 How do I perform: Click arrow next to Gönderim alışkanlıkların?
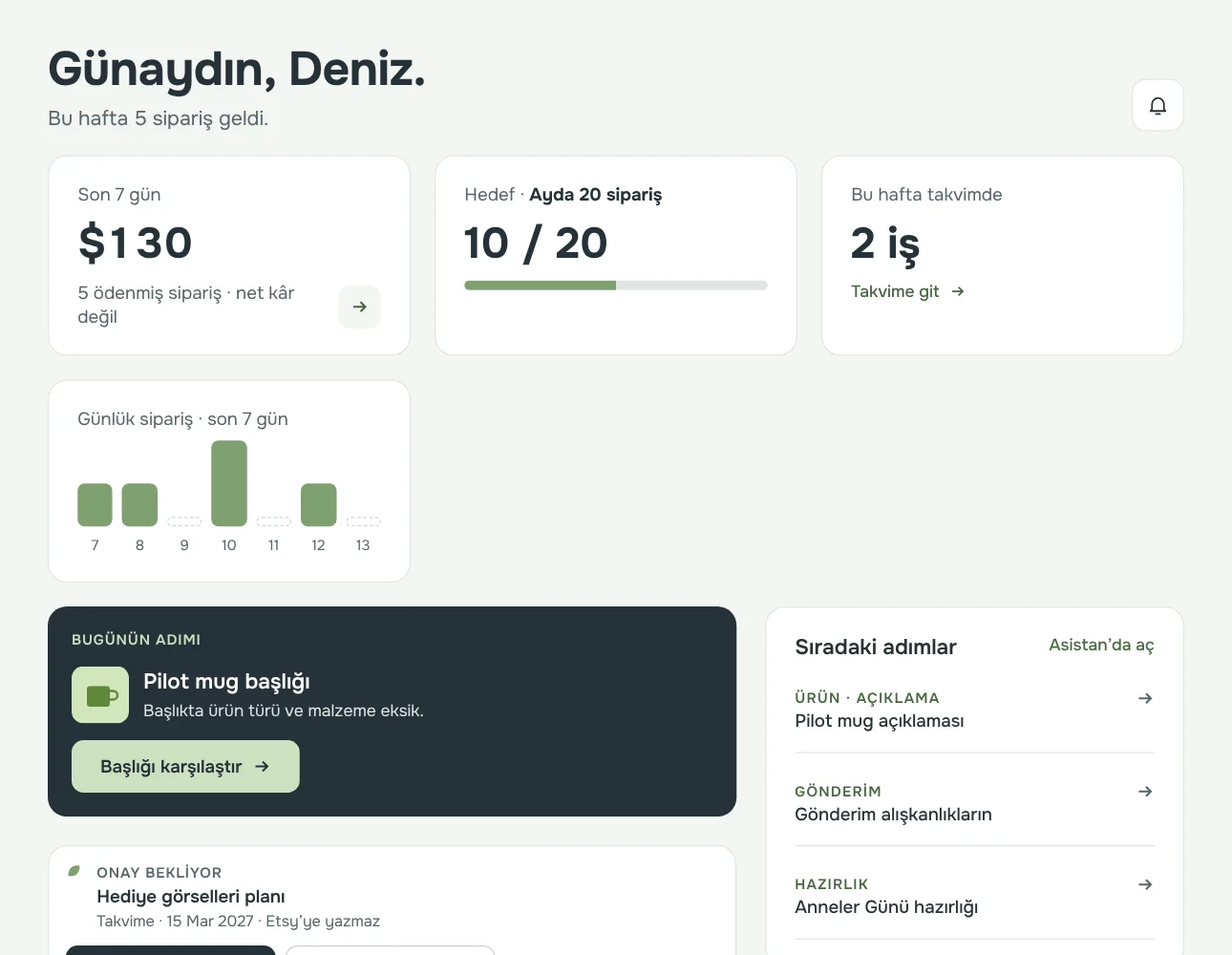pyautogui.click(x=1145, y=792)
